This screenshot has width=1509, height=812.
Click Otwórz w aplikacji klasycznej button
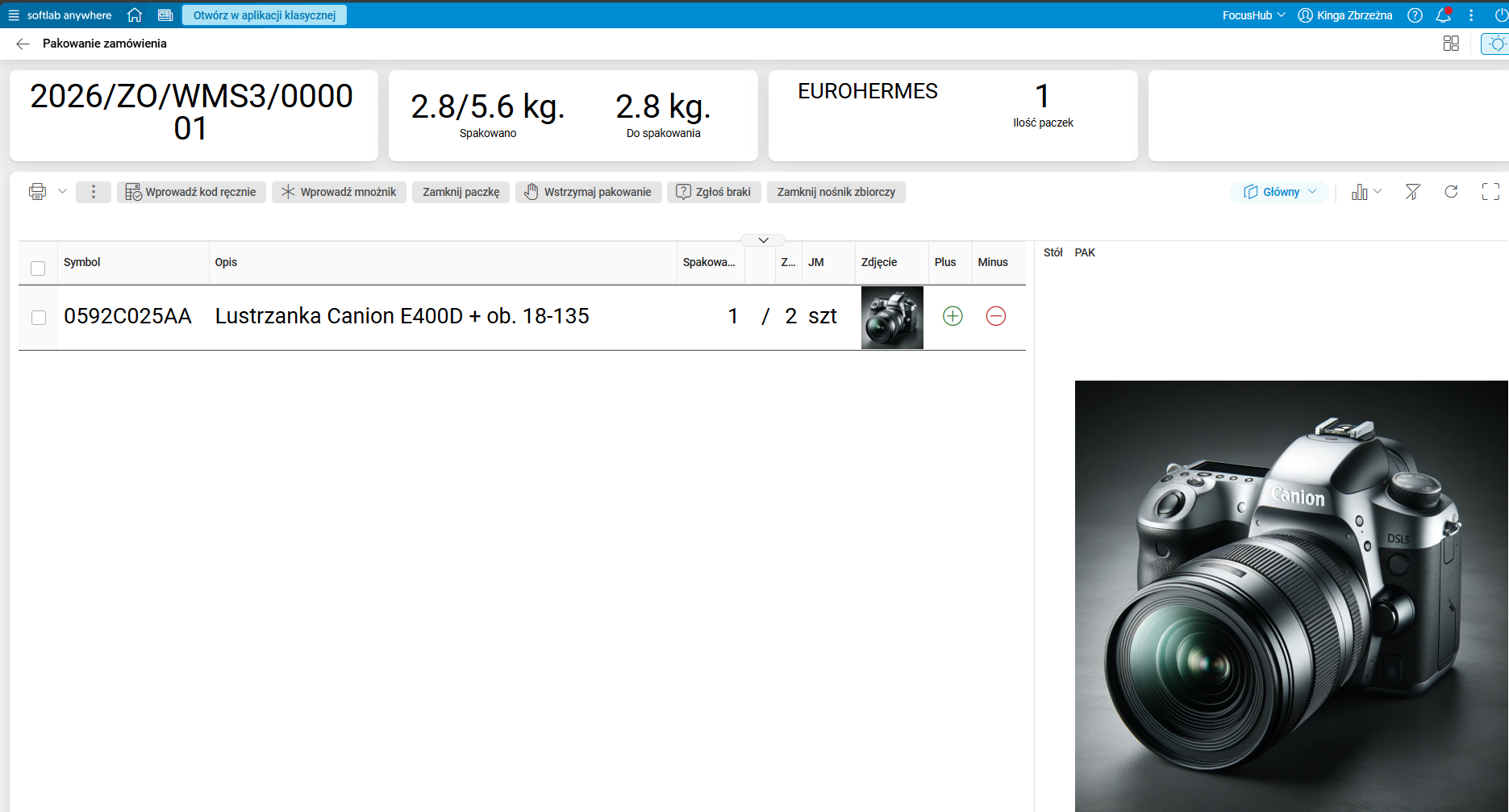pos(265,15)
